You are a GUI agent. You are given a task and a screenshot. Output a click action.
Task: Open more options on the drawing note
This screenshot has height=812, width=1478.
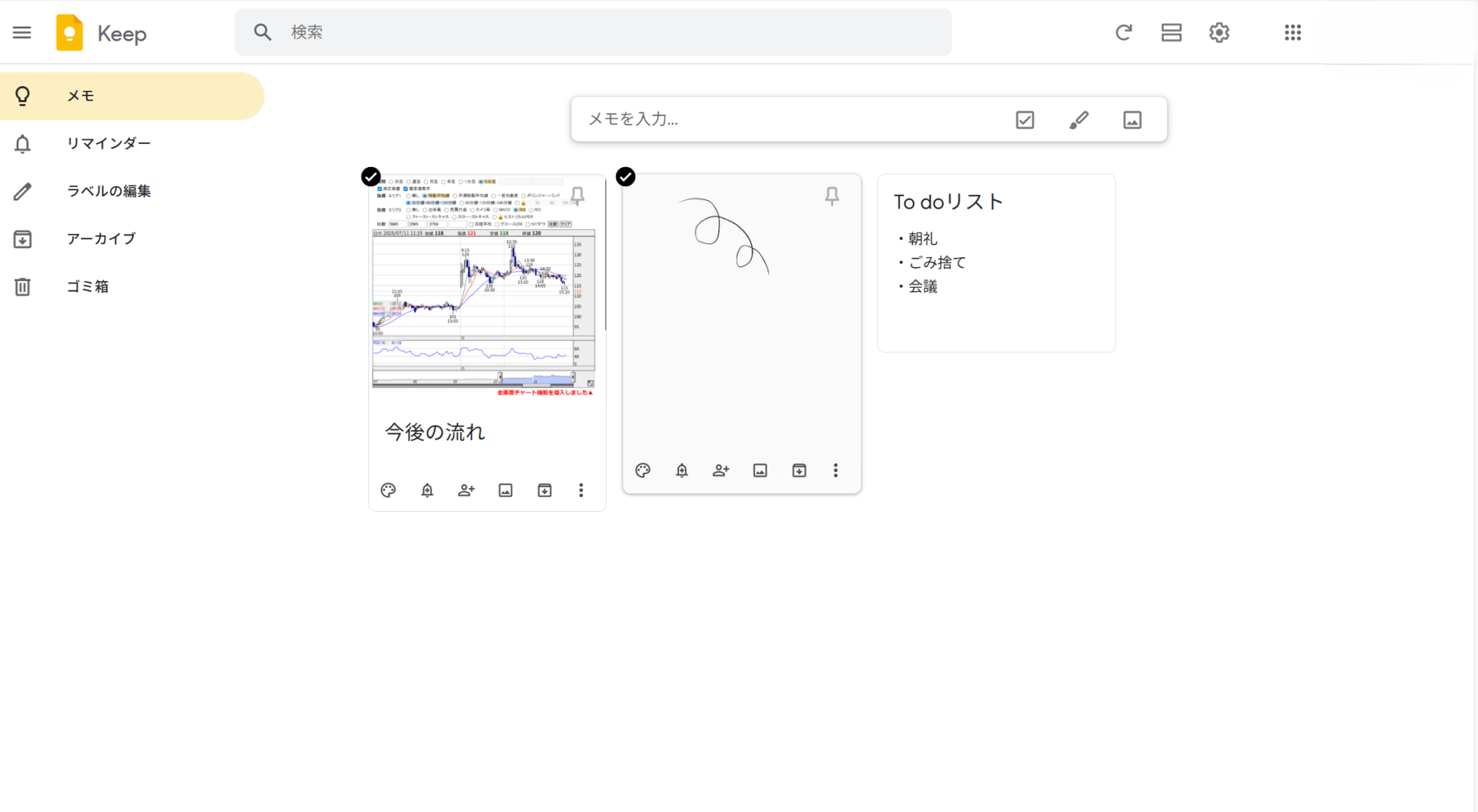835,470
